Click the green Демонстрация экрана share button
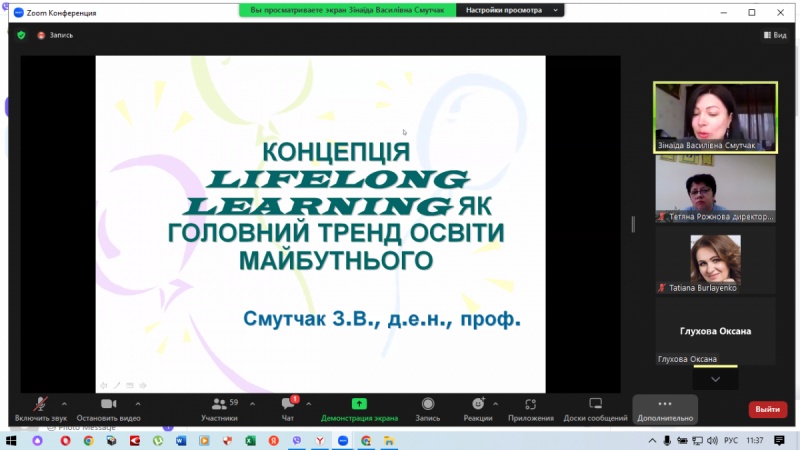 click(359, 409)
